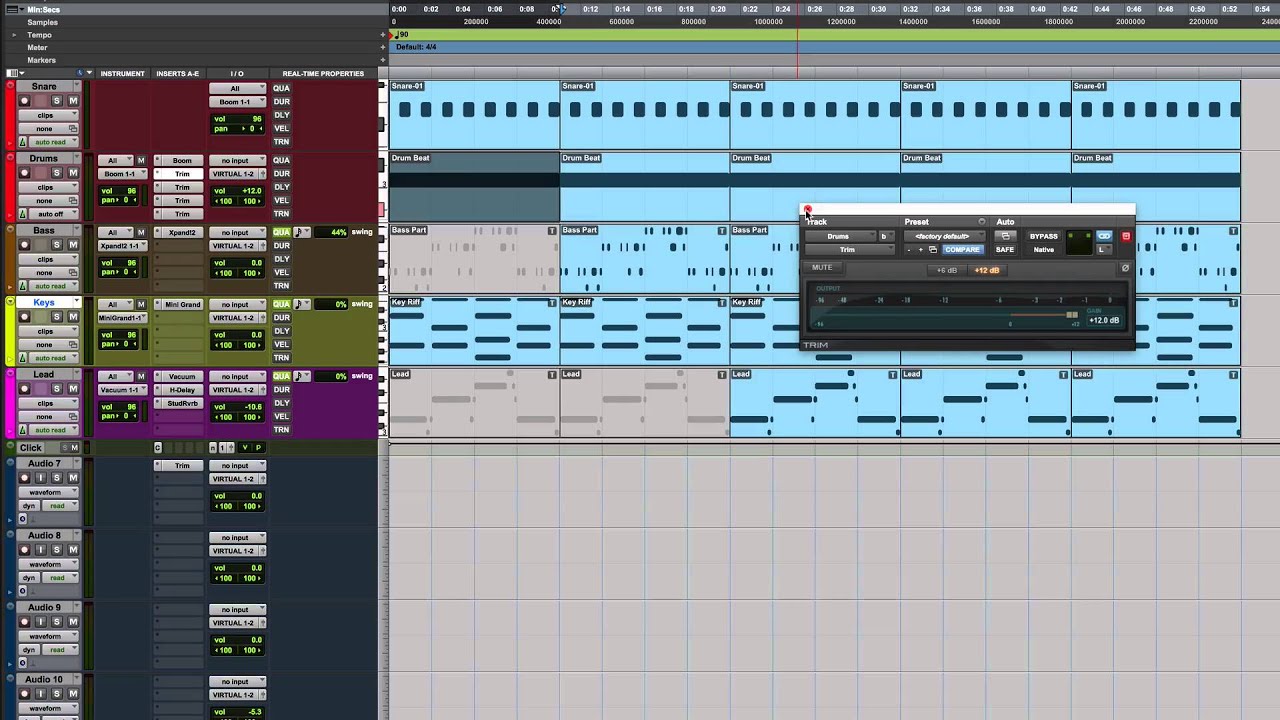Click the MIDI mute M on Drums instrument
This screenshot has height=720, width=1280.
(141, 160)
